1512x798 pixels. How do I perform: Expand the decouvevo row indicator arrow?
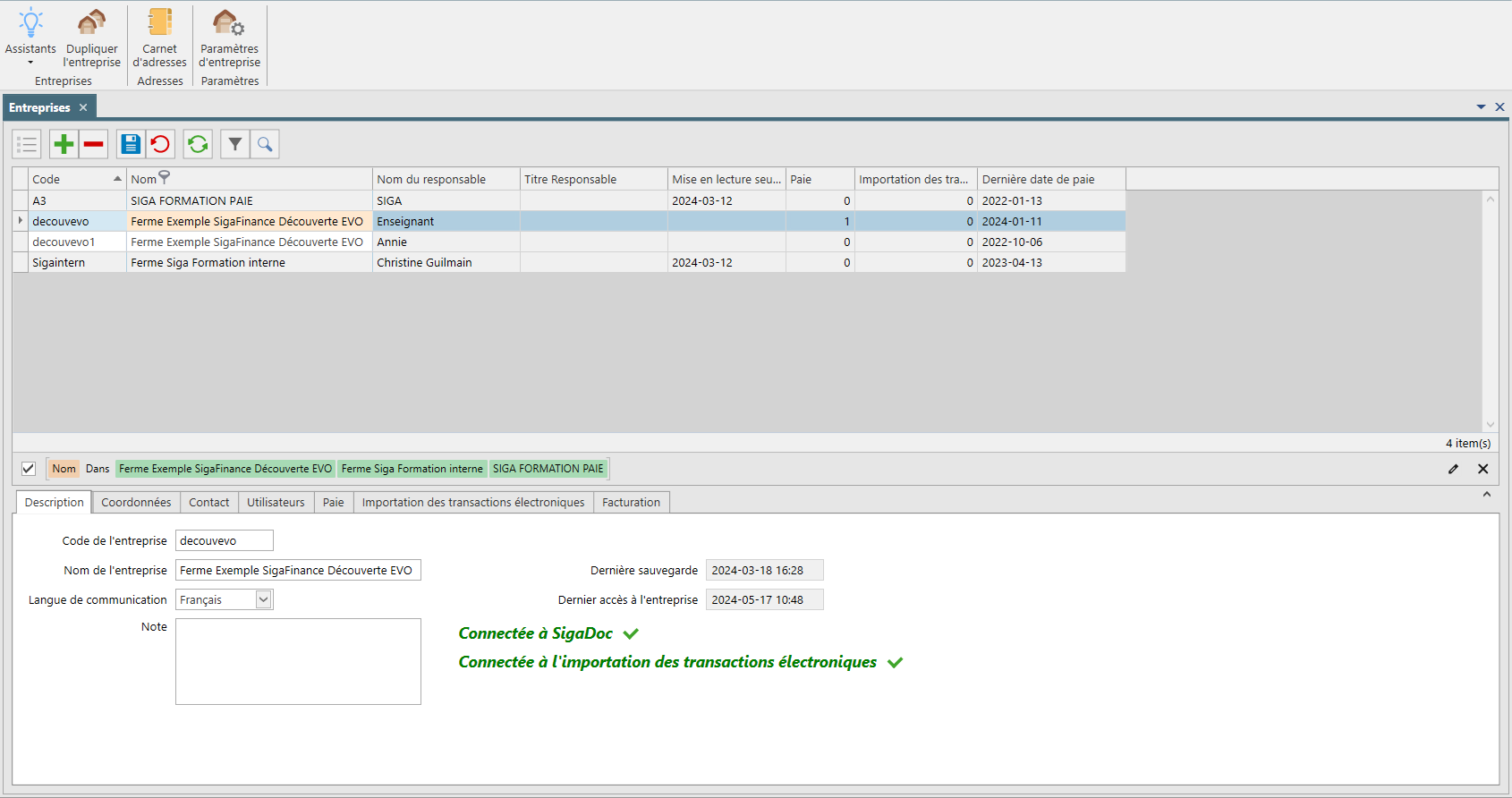click(21, 221)
